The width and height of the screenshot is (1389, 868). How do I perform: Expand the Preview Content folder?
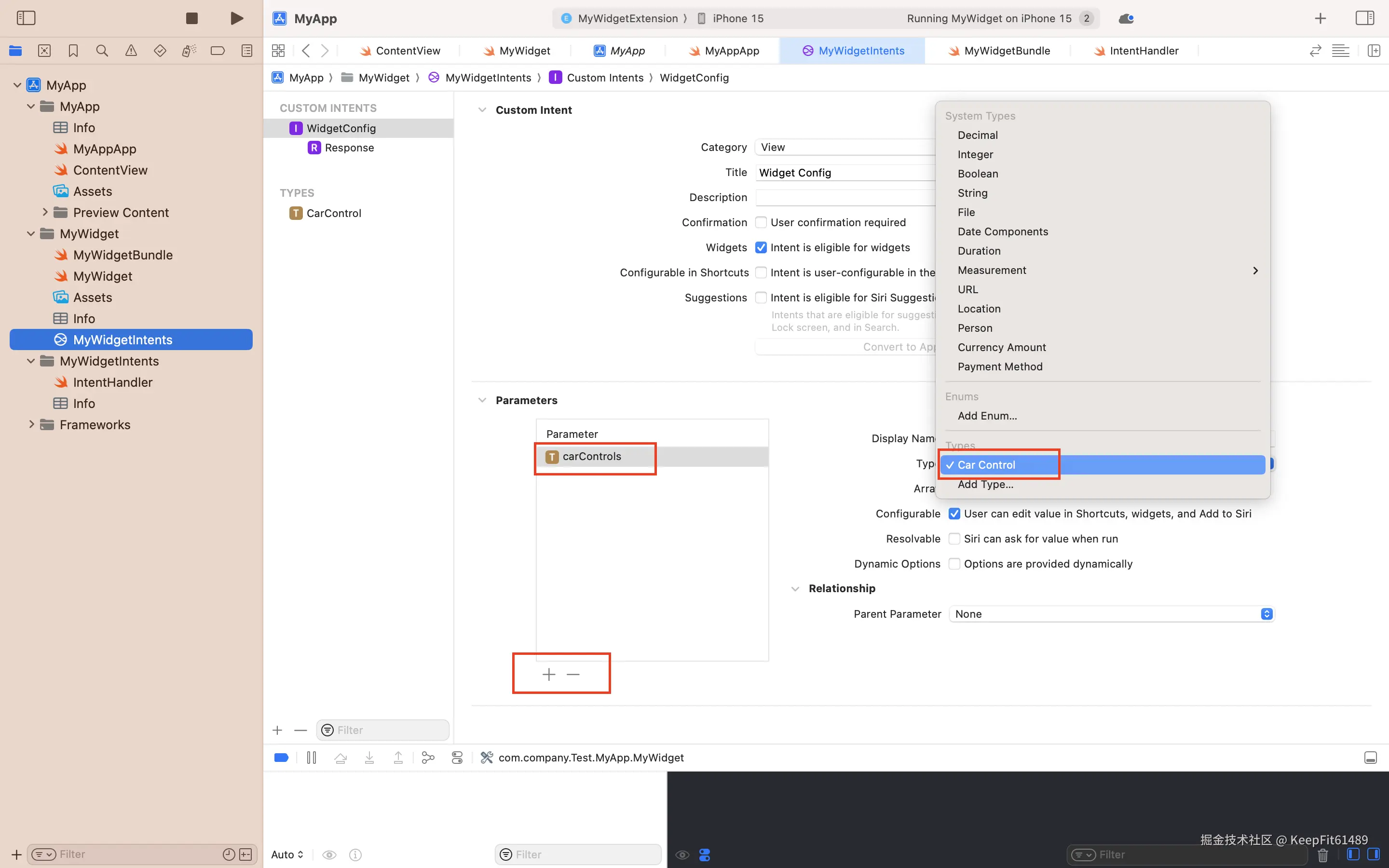click(x=45, y=212)
